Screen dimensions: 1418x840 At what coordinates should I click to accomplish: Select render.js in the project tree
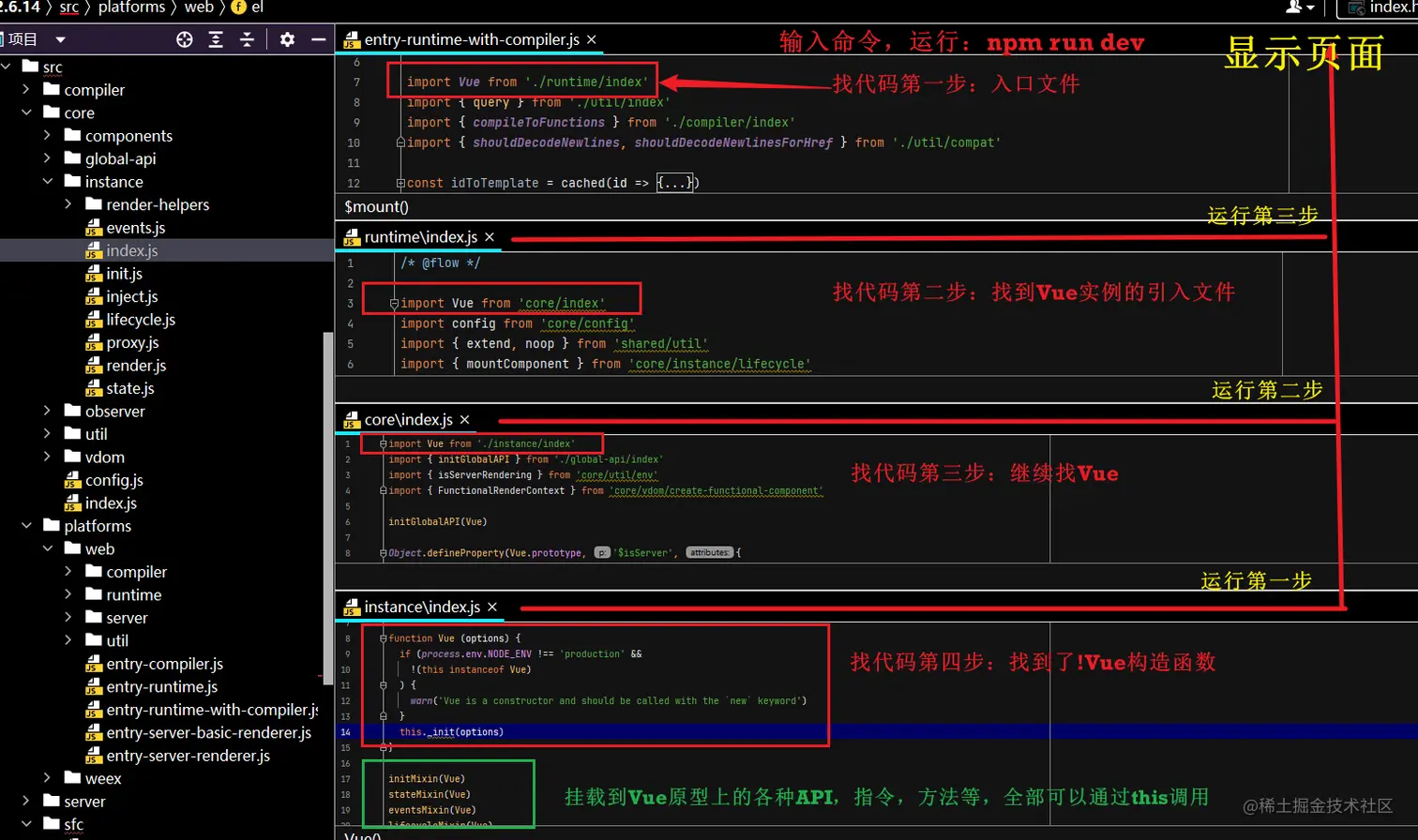pyautogui.click(x=126, y=366)
